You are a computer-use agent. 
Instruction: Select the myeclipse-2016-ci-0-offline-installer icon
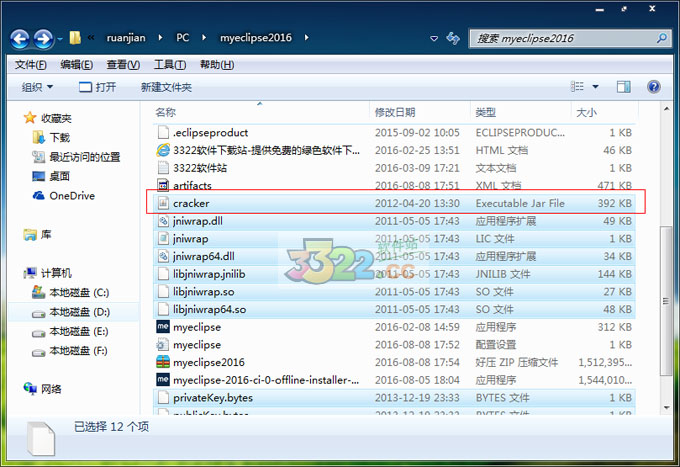point(163,380)
